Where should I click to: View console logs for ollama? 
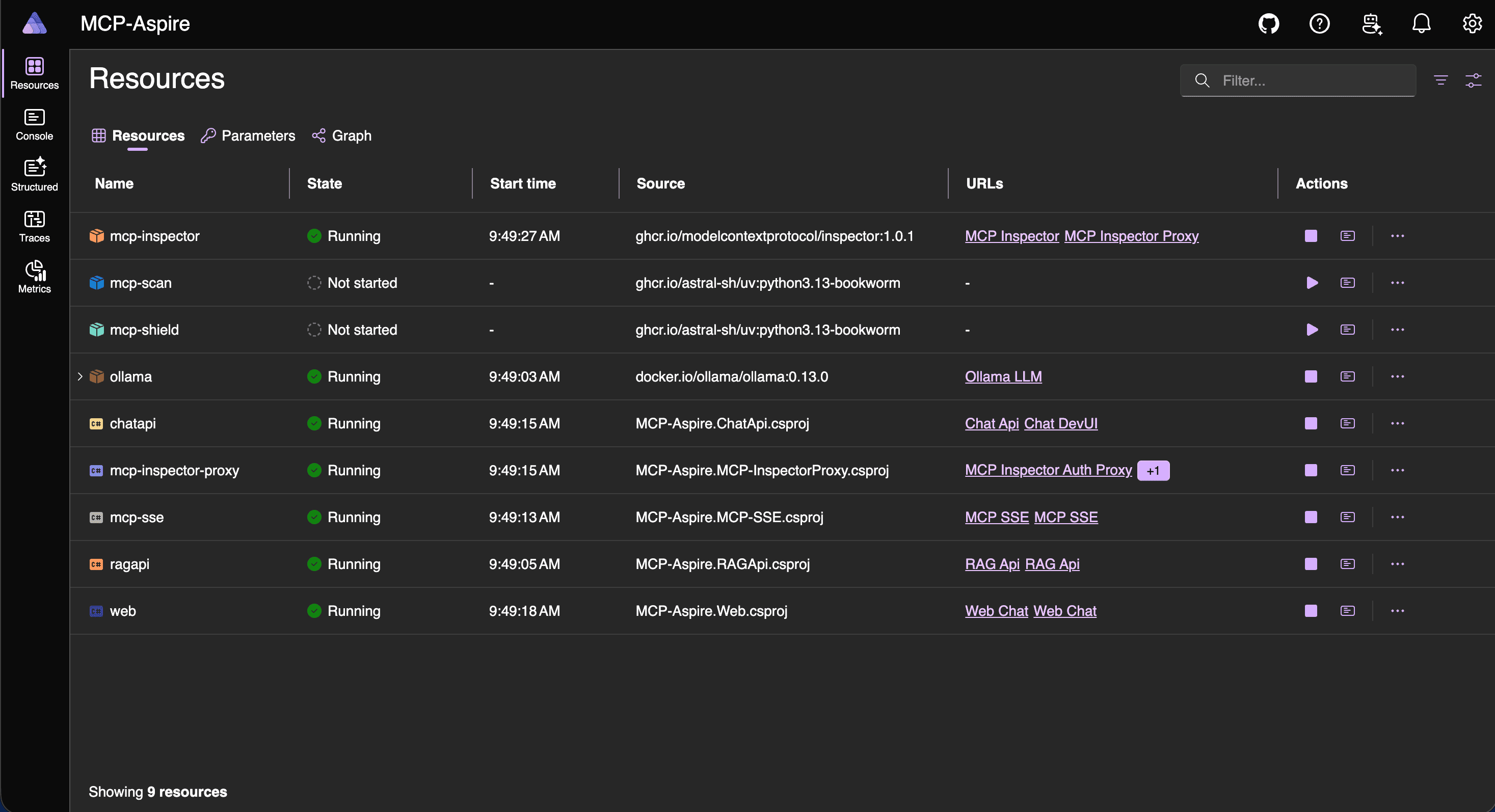[x=1348, y=376]
